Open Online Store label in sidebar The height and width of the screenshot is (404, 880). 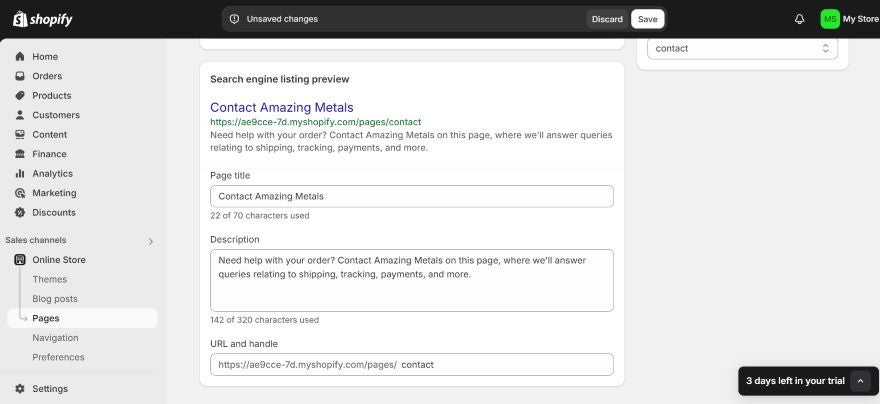click(59, 260)
